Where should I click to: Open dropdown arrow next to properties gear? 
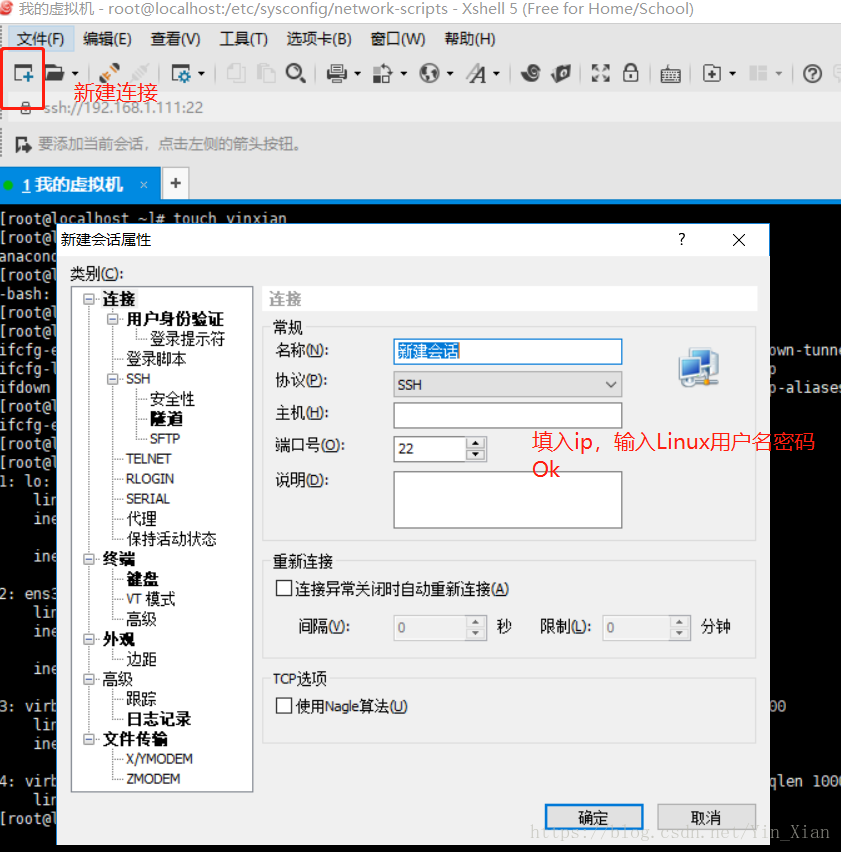[x=201, y=73]
